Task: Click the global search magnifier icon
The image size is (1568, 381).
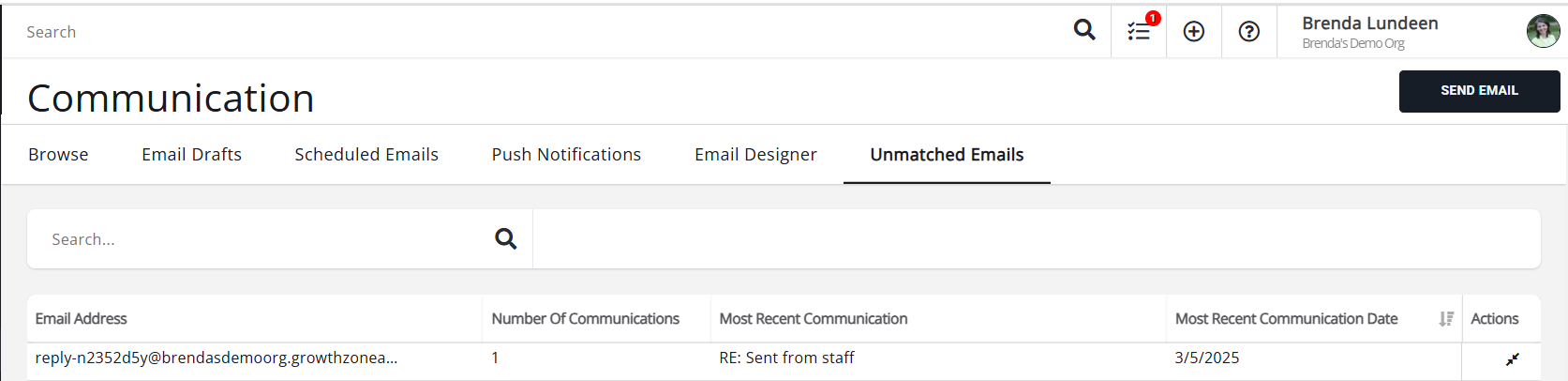Action: (x=1084, y=30)
